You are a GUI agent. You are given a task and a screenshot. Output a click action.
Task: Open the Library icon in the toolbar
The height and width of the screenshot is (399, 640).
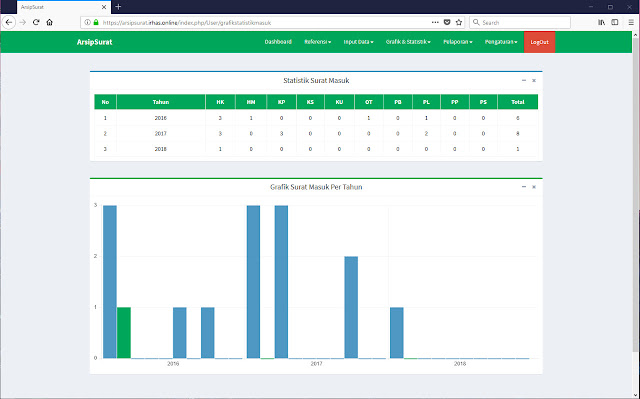[x=602, y=22]
